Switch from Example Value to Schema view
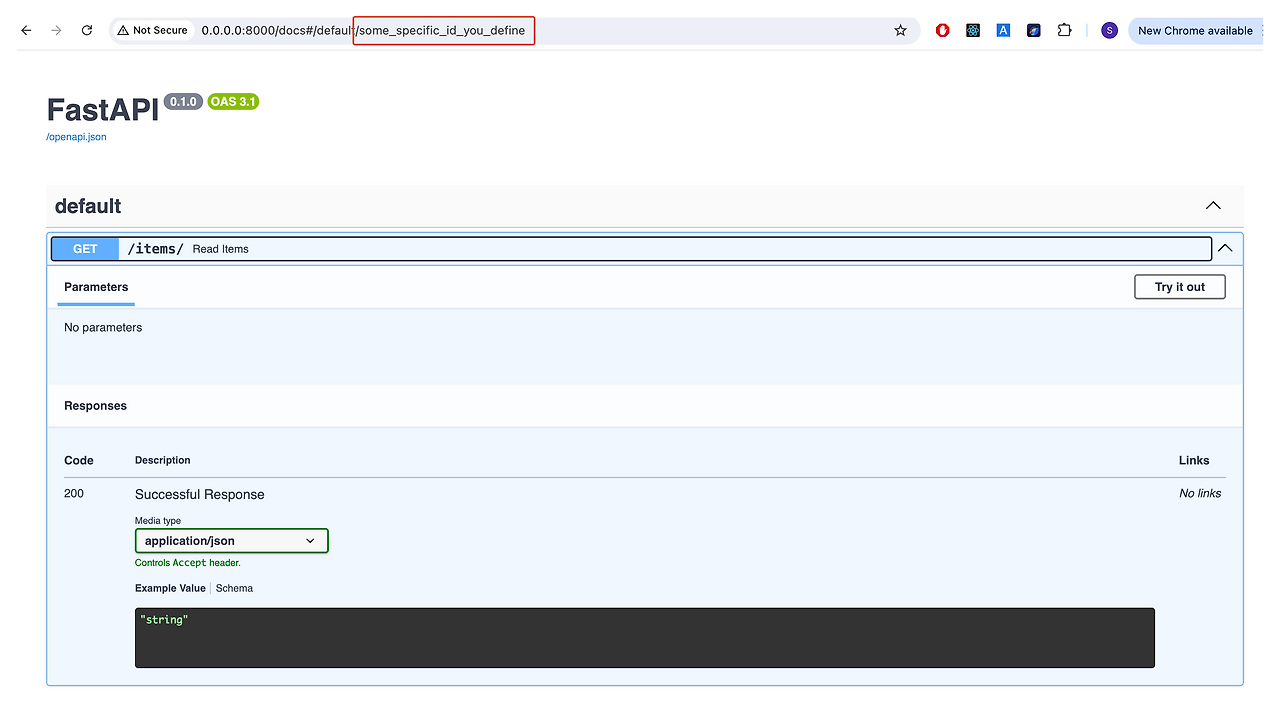 (x=234, y=588)
